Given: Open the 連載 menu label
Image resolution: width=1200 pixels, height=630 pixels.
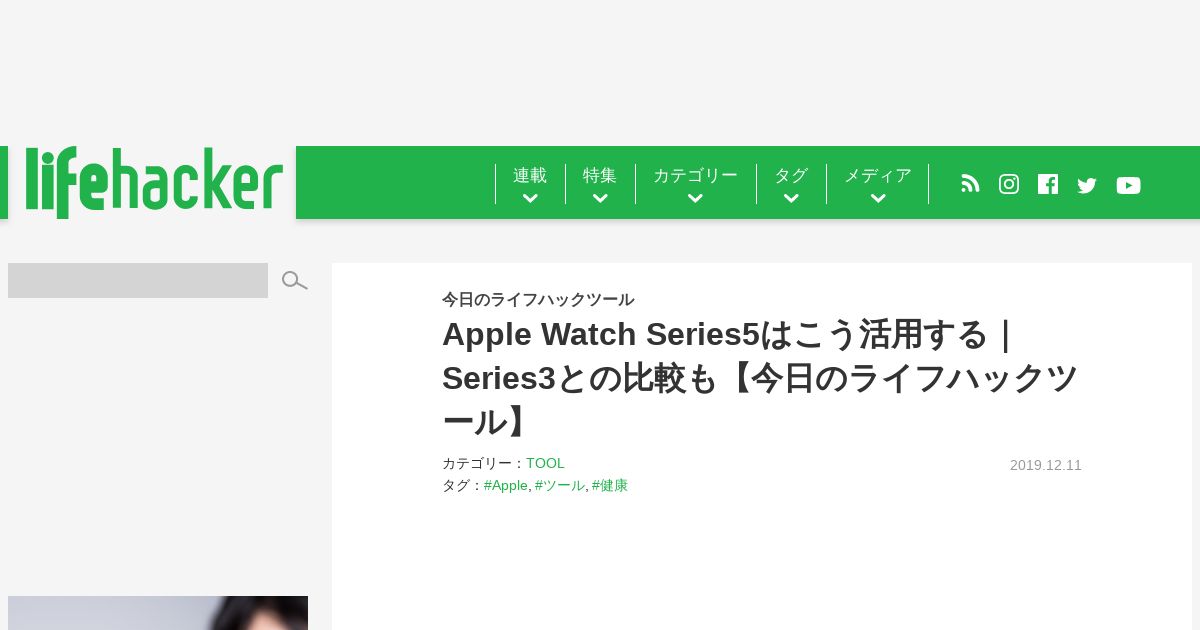Looking at the screenshot, I should pyautogui.click(x=530, y=175).
